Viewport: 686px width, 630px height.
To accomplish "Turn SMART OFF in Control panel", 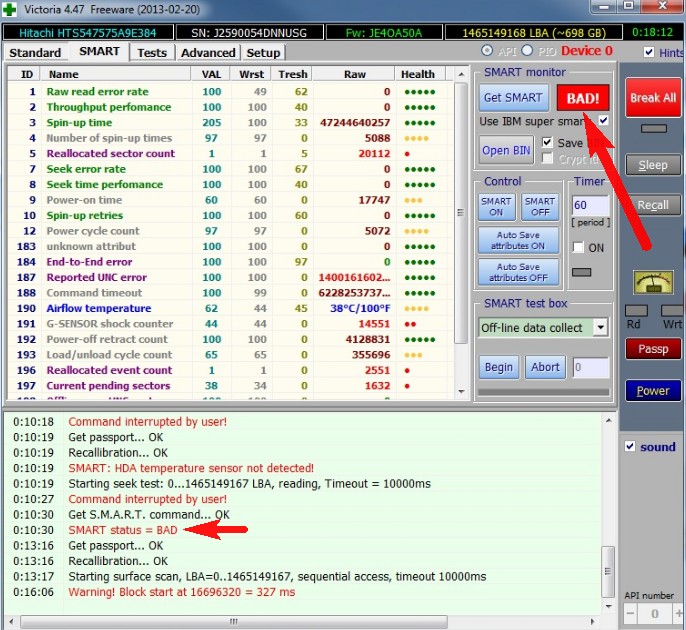I will click(539, 207).
